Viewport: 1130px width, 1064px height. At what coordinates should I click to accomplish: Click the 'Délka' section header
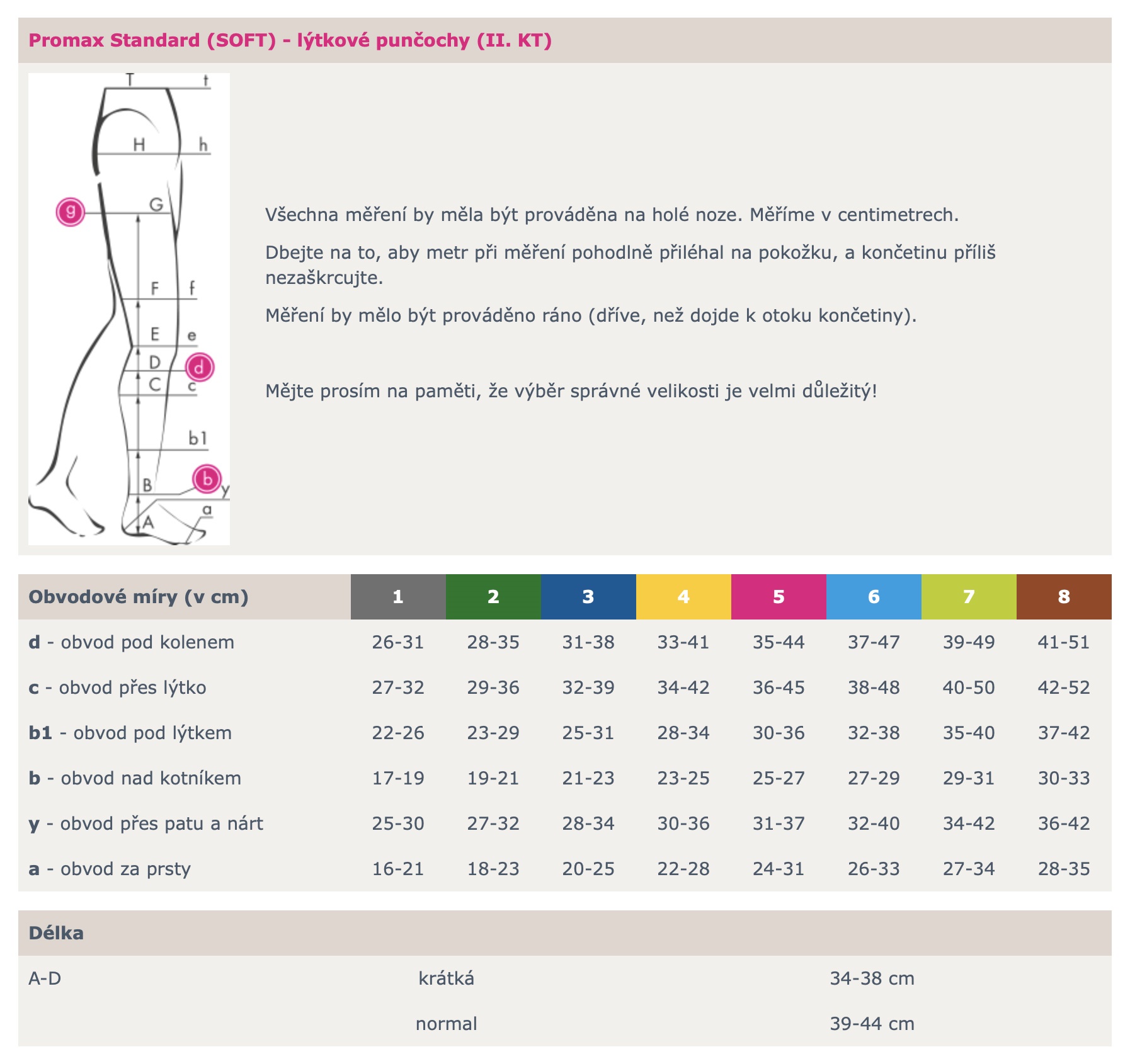pyautogui.click(x=56, y=933)
